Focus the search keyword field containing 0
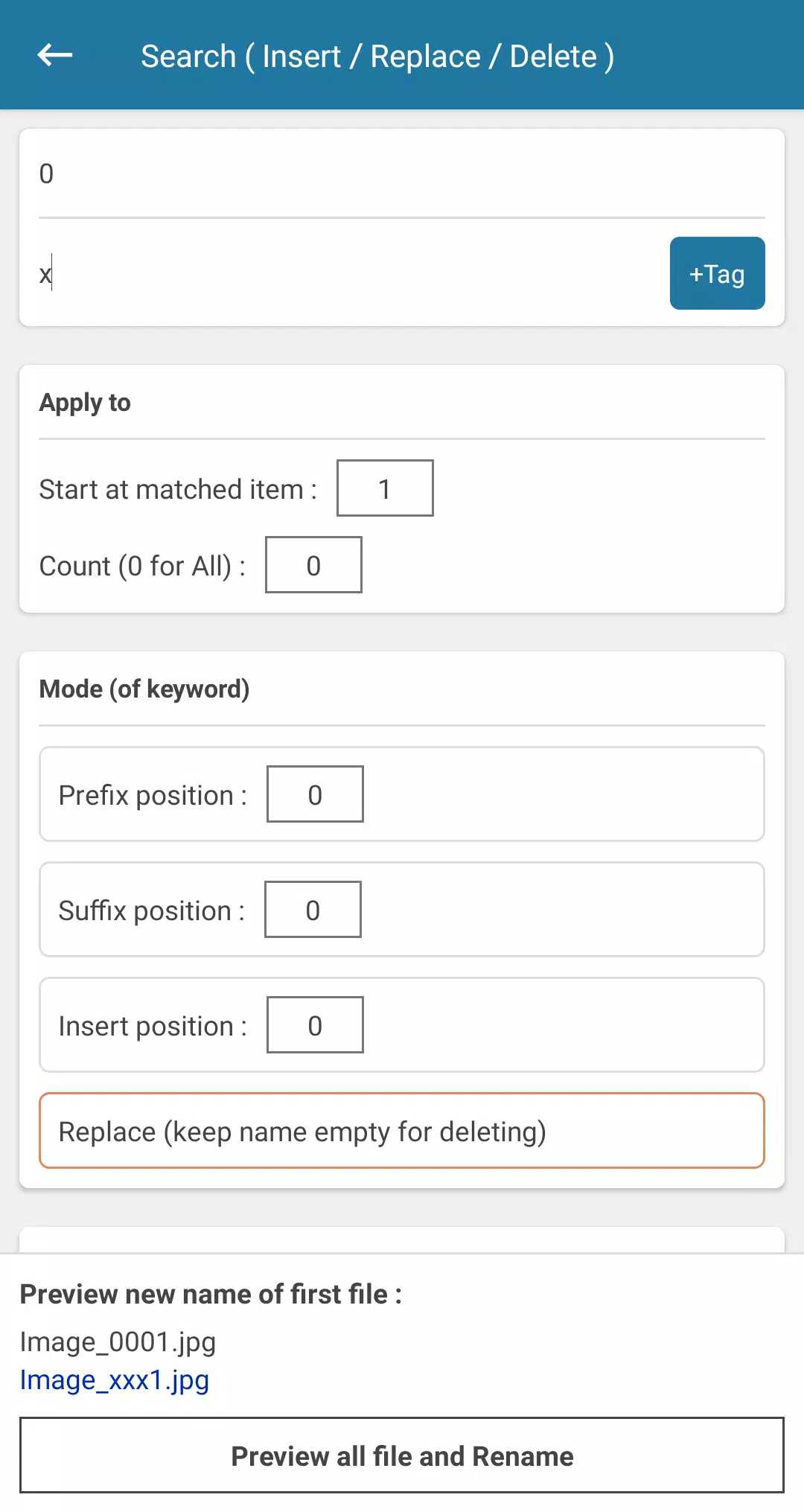The image size is (804, 1512). (x=402, y=174)
